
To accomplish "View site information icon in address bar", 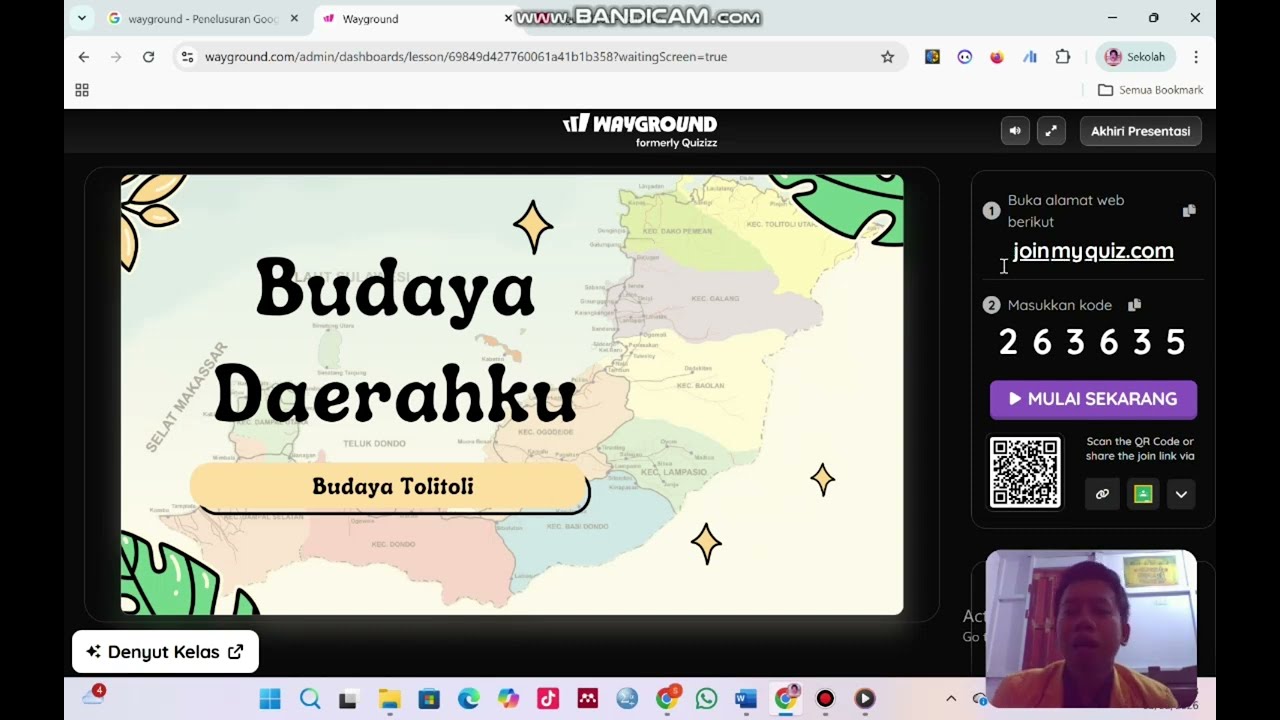I will [x=187, y=57].
